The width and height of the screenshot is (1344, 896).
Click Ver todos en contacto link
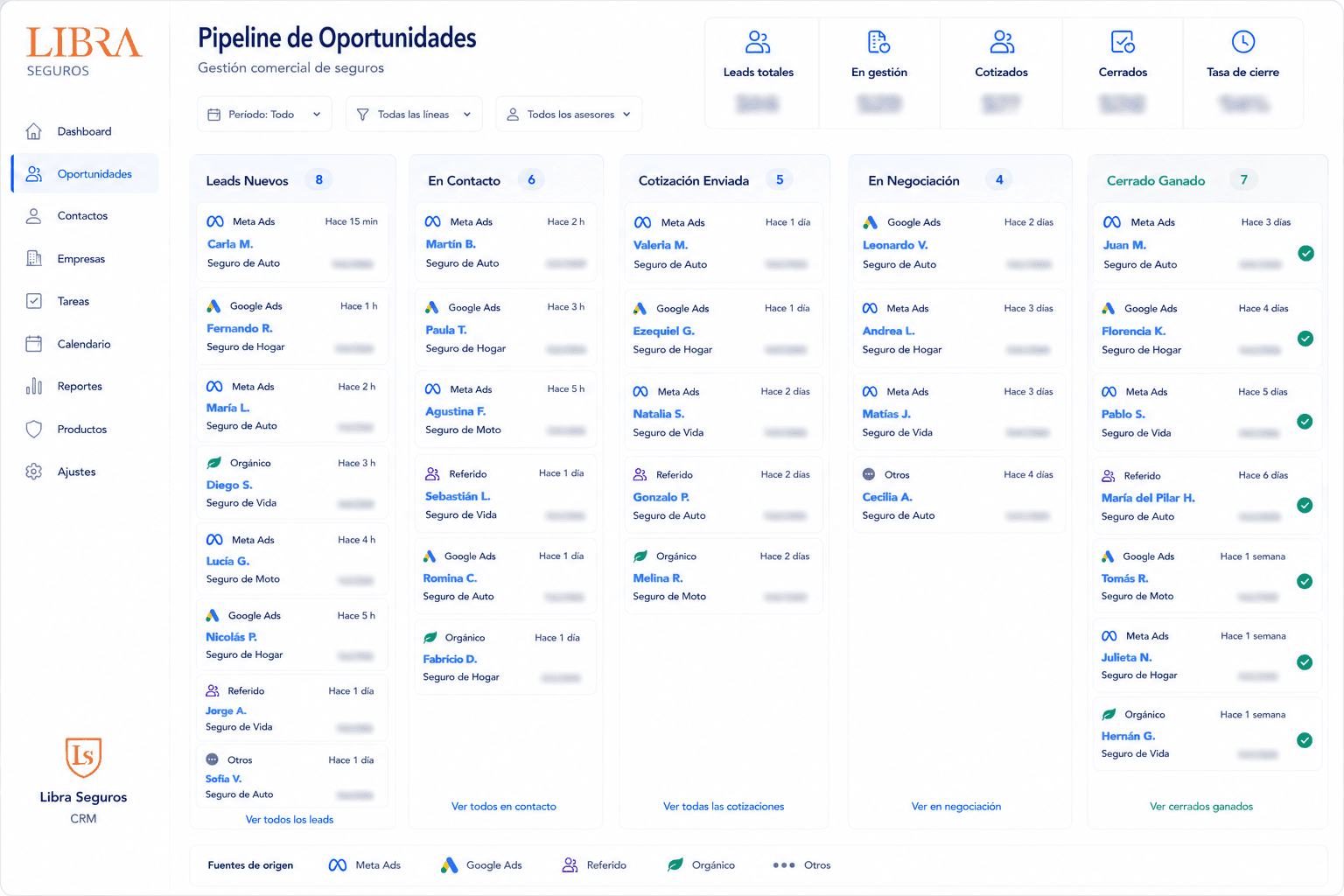click(504, 807)
